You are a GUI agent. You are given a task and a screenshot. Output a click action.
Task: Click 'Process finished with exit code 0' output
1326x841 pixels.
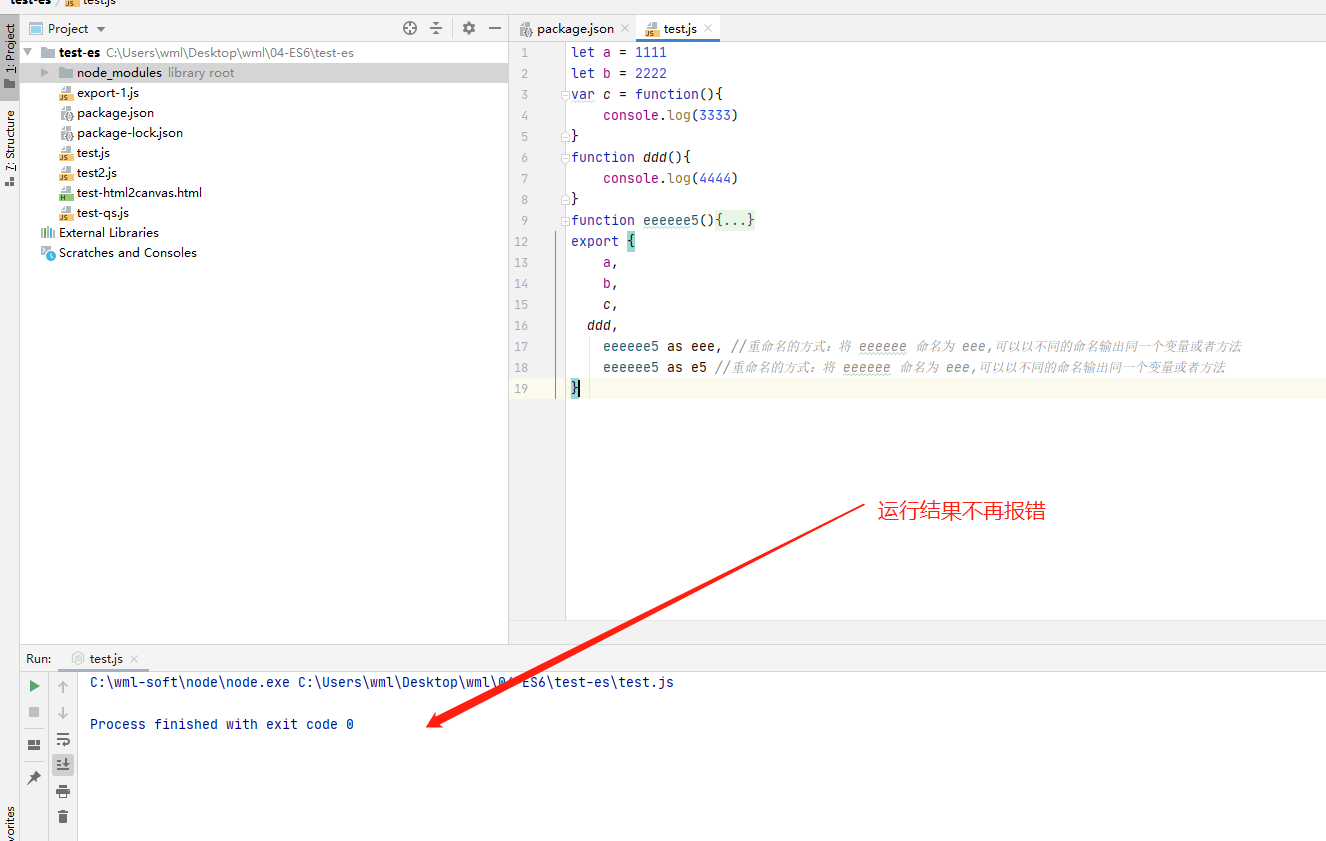222,724
